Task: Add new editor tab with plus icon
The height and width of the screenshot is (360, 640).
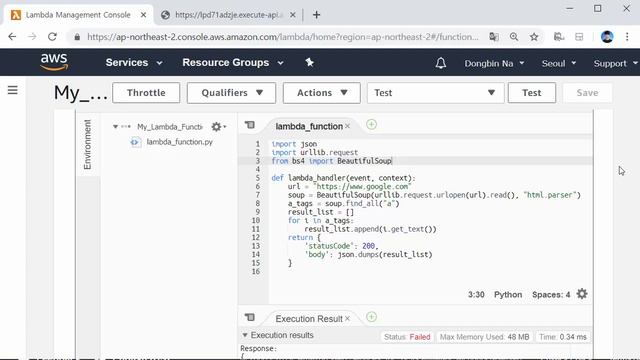Action: pos(371,124)
